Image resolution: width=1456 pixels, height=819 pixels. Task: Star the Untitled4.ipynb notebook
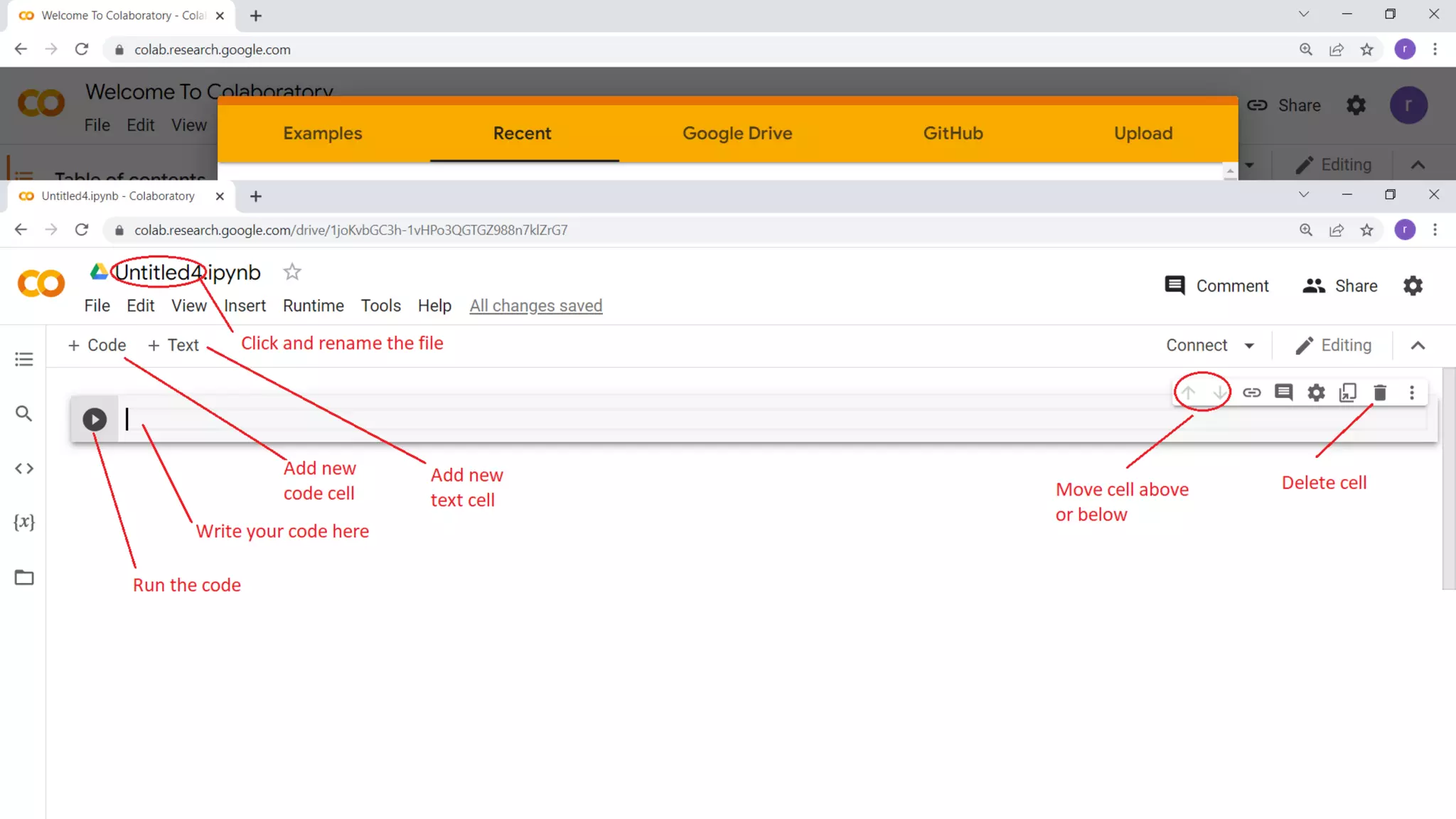point(292,272)
